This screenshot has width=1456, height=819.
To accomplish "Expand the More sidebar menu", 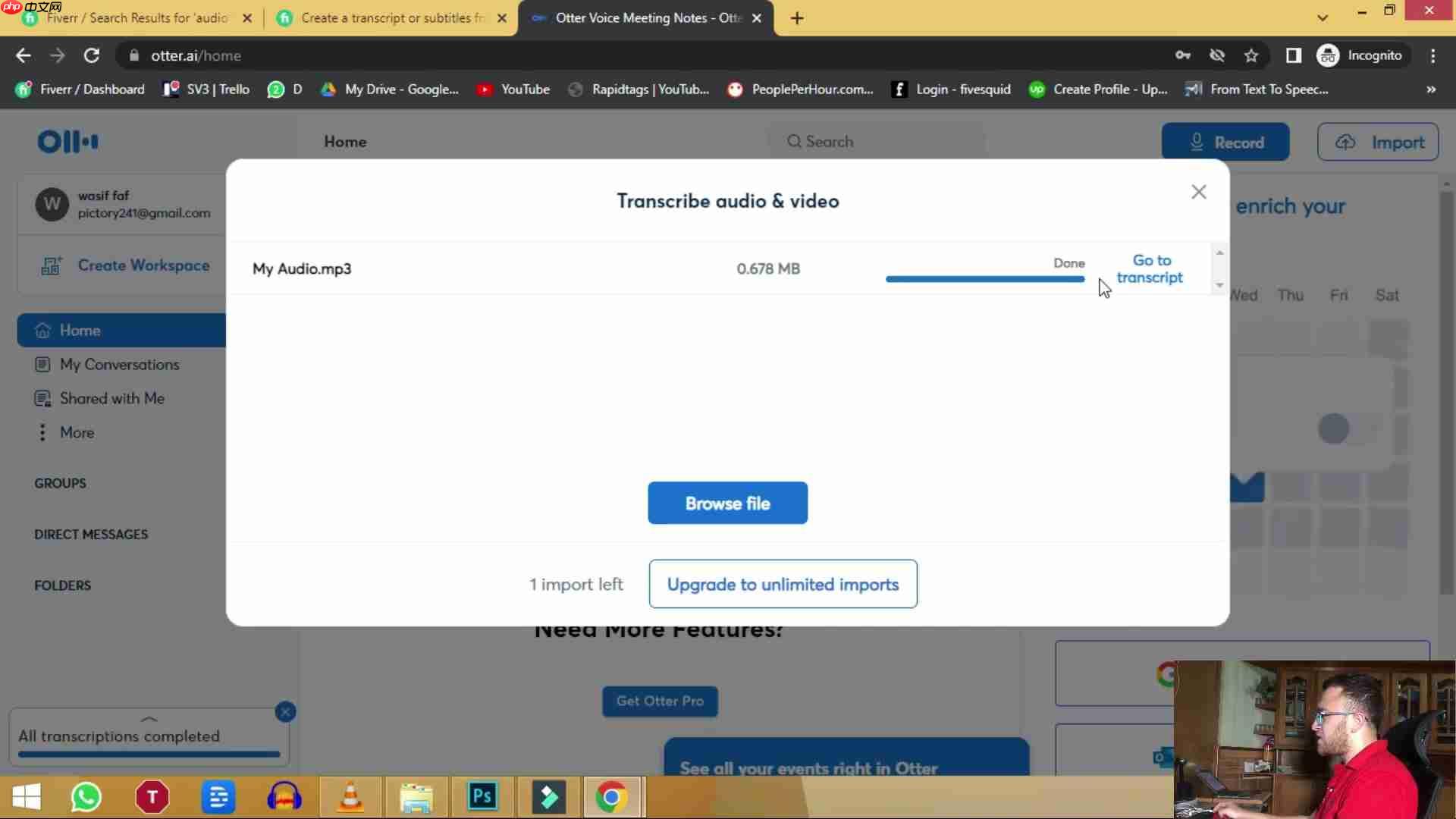I will 65,432.
